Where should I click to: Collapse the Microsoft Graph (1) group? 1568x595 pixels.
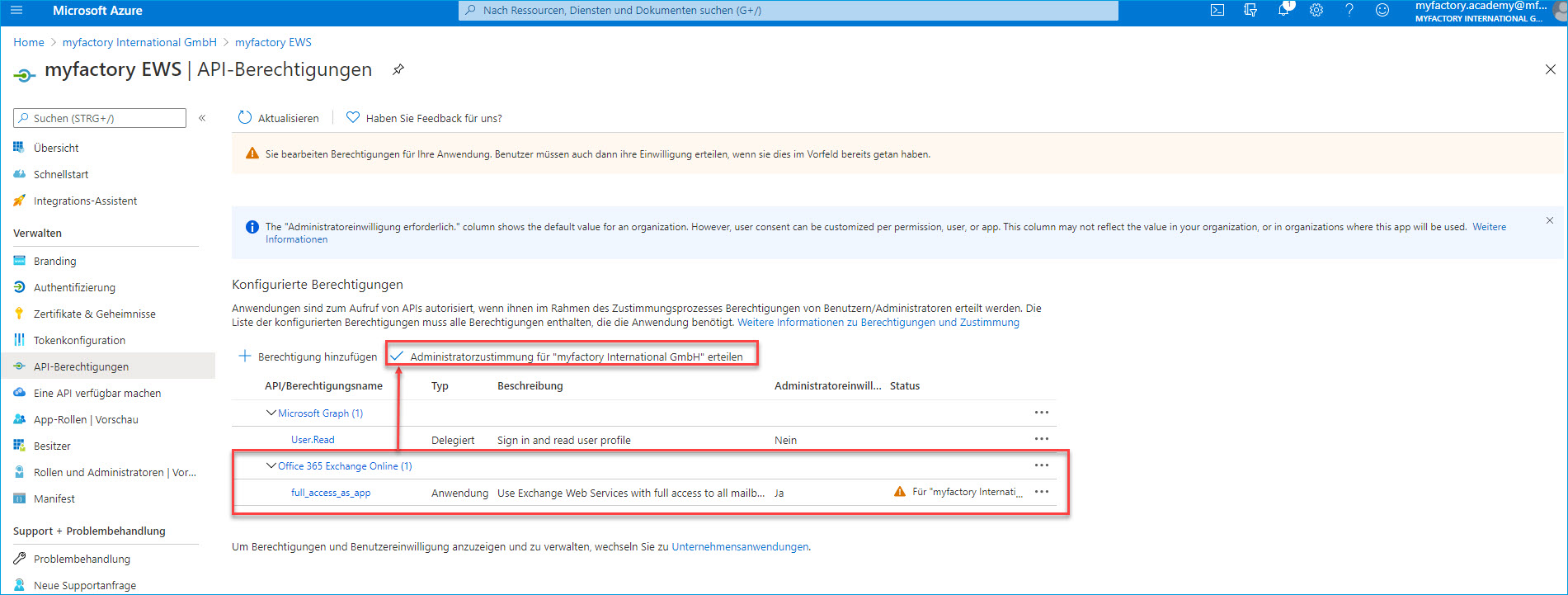pyautogui.click(x=271, y=413)
